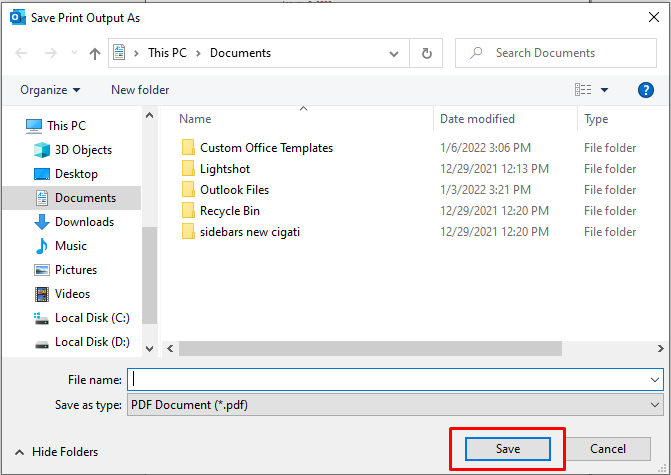
Task: Open the Custom Office Templates folder icon
Action: [x=188, y=148]
